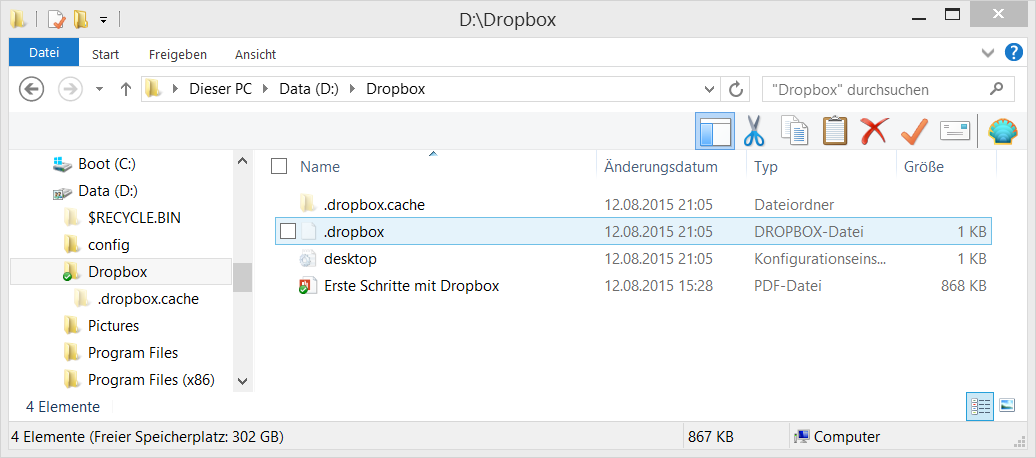Click the search magnifier icon
Screen dimensions: 1036x458
click(x=998, y=89)
